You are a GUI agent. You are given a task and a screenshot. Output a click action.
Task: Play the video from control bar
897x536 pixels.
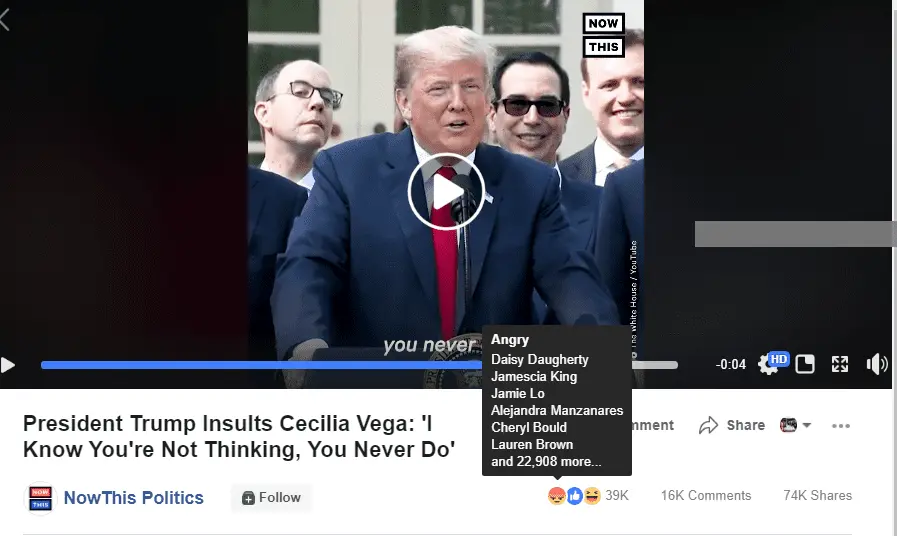(7, 364)
